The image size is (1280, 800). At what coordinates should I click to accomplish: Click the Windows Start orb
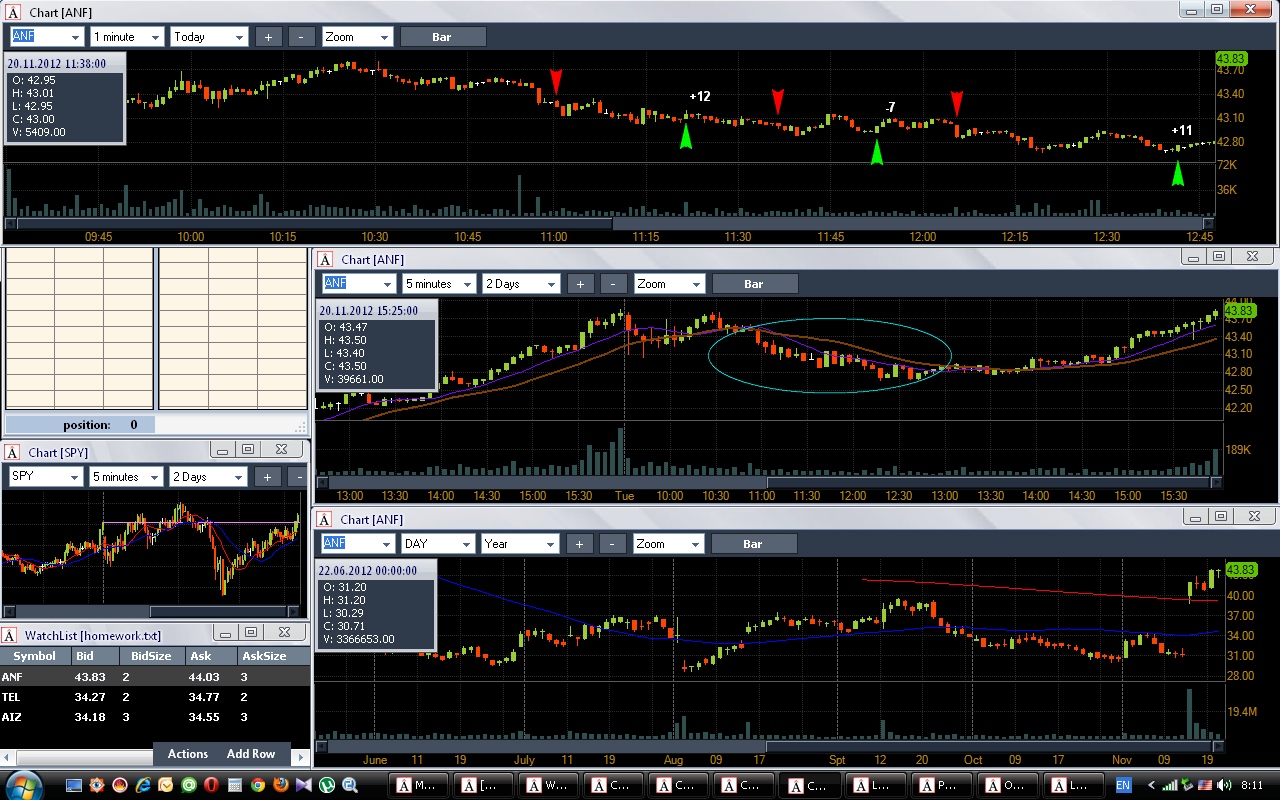[x=23, y=784]
